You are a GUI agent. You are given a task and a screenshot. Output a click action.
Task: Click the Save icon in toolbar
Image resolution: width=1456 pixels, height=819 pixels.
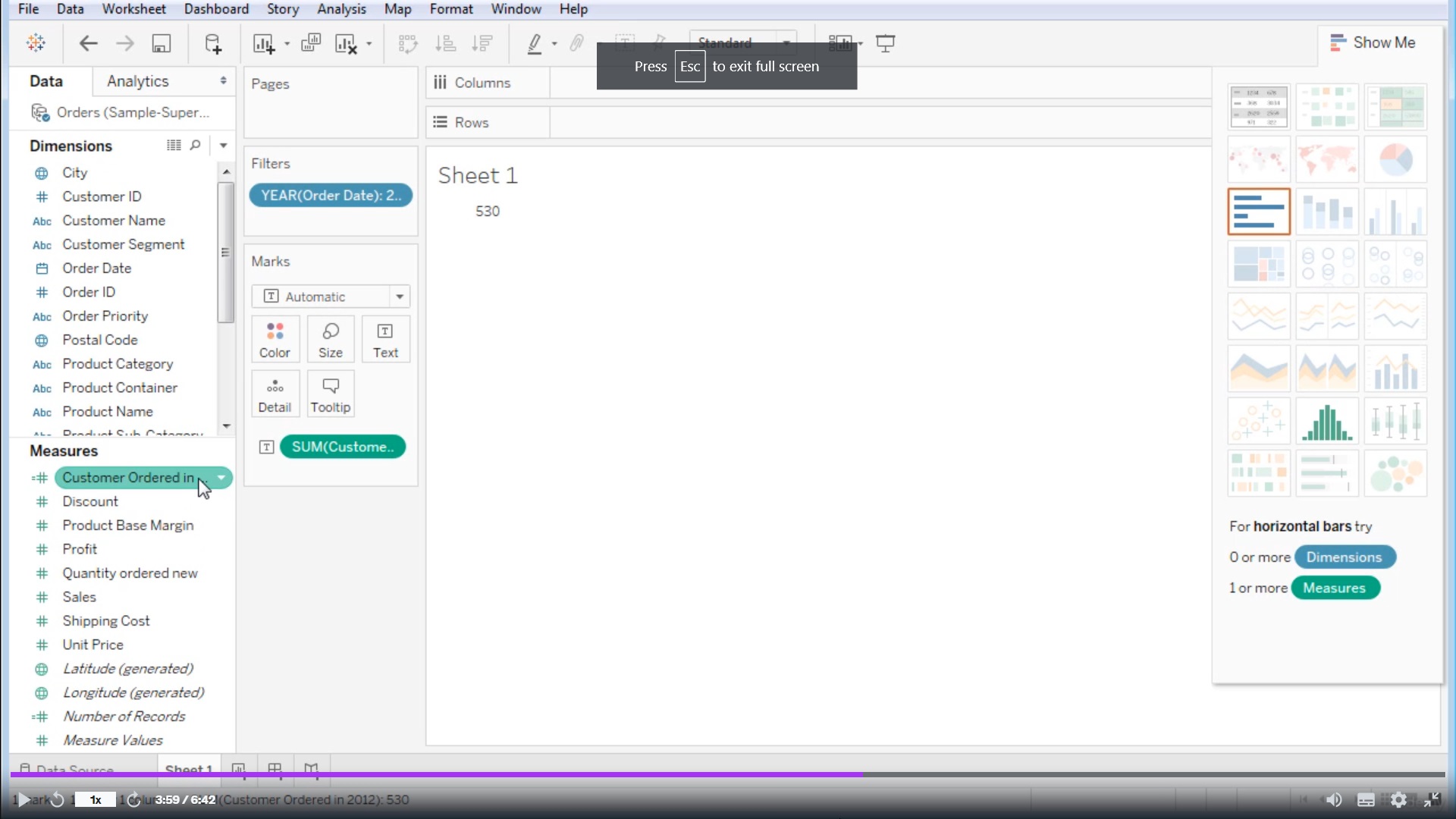pyautogui.click(x=161, y=43)
